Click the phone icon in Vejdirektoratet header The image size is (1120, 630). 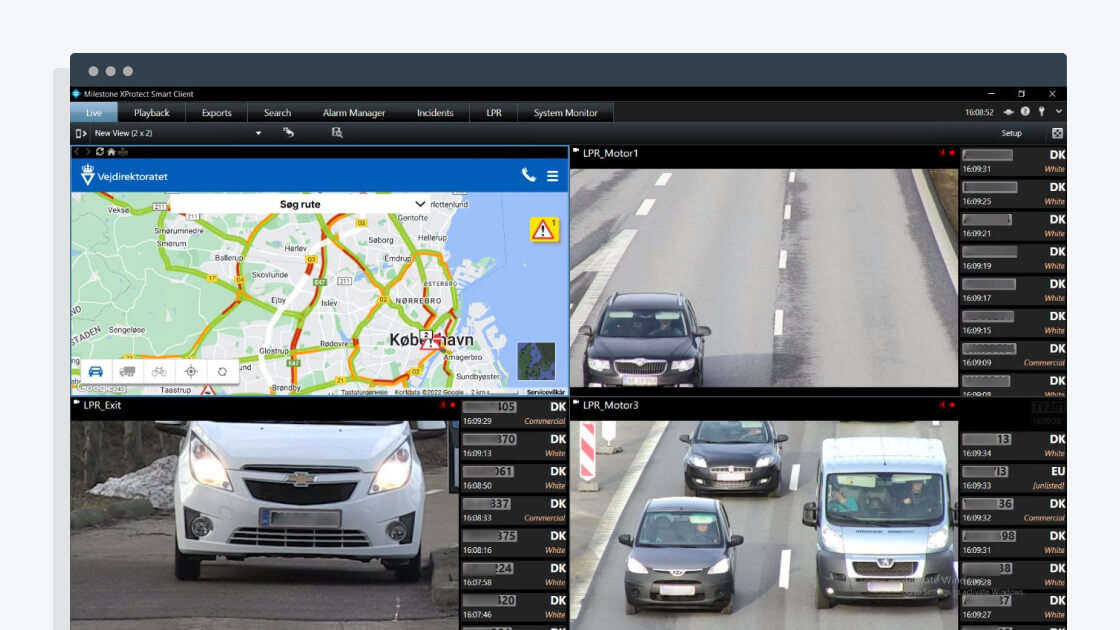528,176
